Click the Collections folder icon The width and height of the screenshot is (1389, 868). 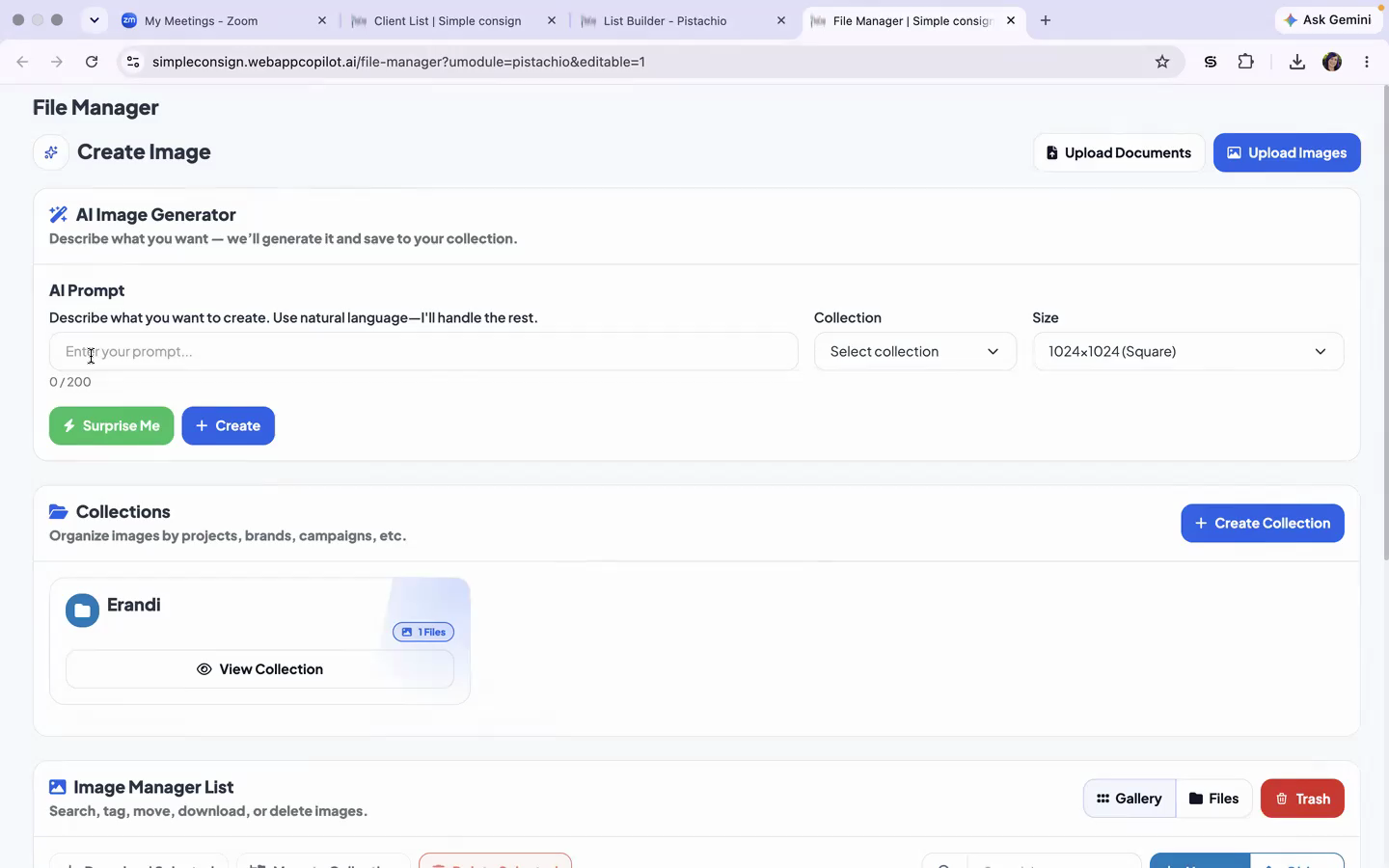click(x=58, y=512)
